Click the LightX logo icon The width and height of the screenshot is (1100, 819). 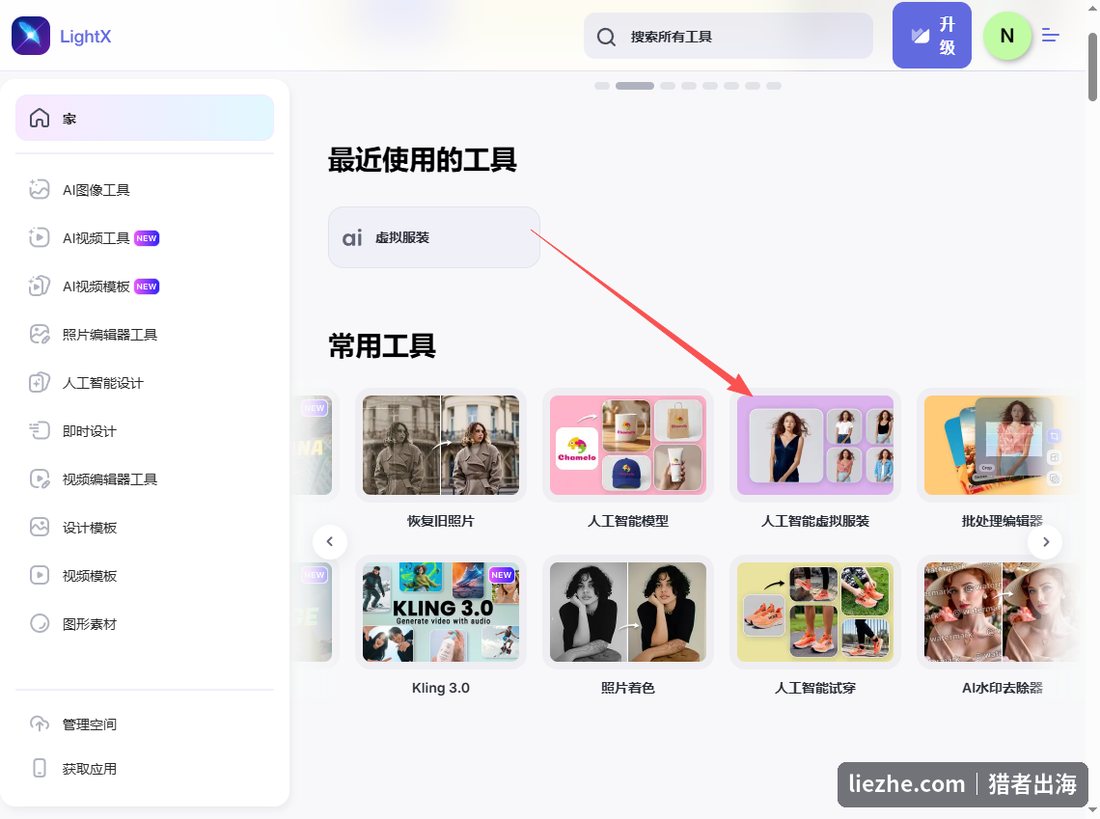(x=31, y=36)
